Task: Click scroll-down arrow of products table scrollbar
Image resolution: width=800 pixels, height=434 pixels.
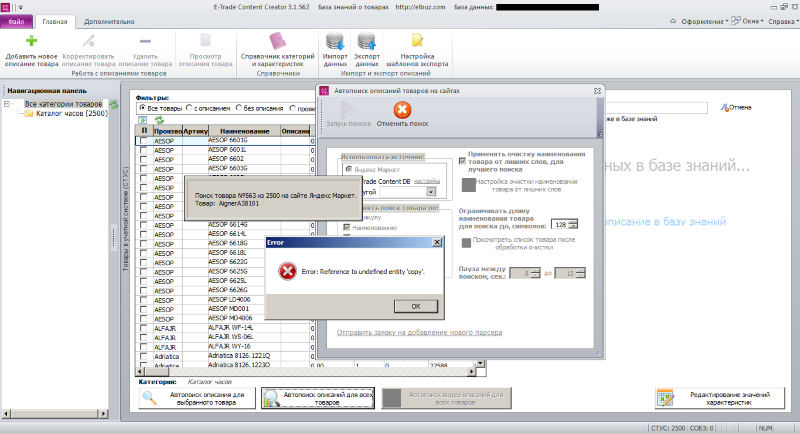Action: pyautogui.click(x=480, y=364)
